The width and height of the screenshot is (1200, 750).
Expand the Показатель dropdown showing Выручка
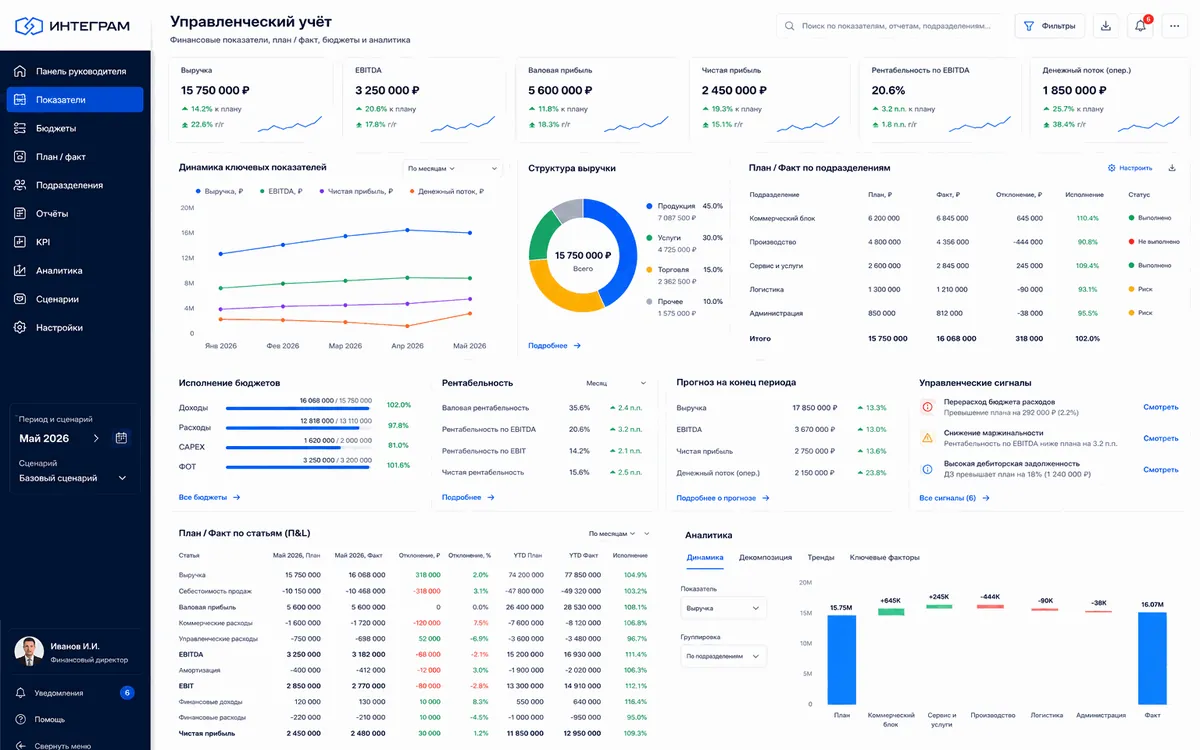(x=724, y=608)
